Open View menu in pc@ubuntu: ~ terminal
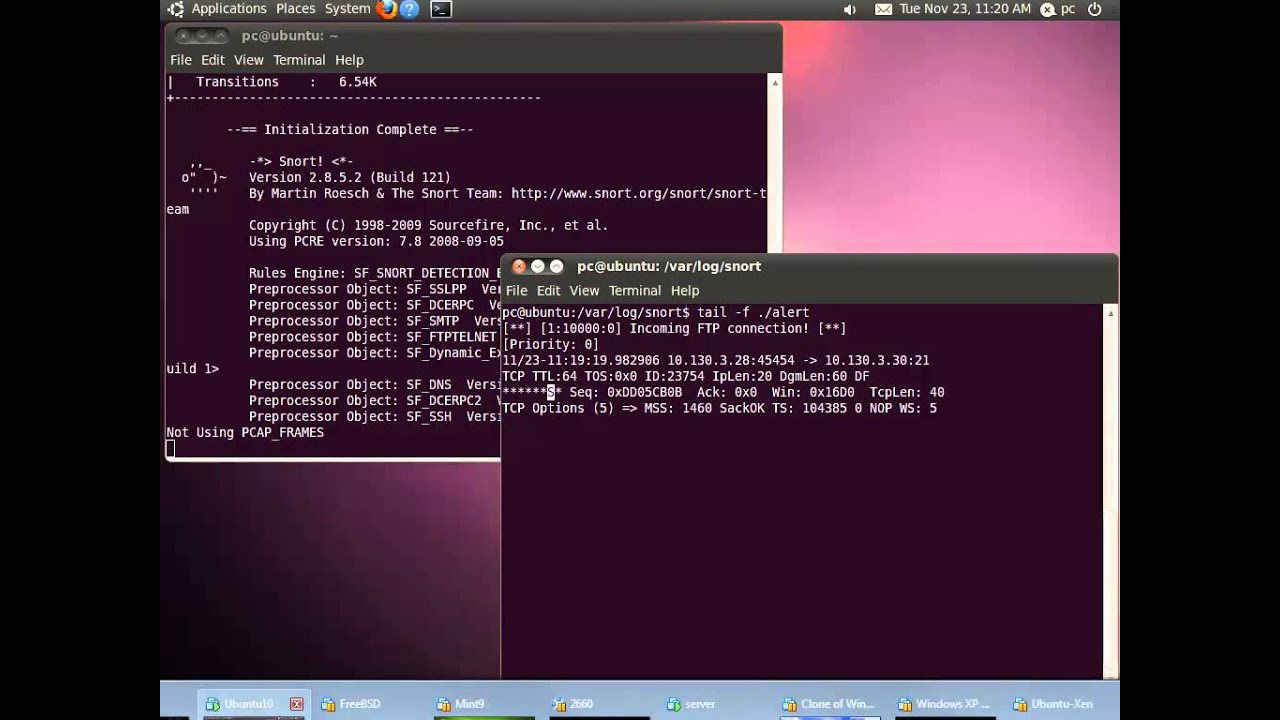Viewport: 1280px width, 720px height. pyautogui.click(x=248, y=60)
